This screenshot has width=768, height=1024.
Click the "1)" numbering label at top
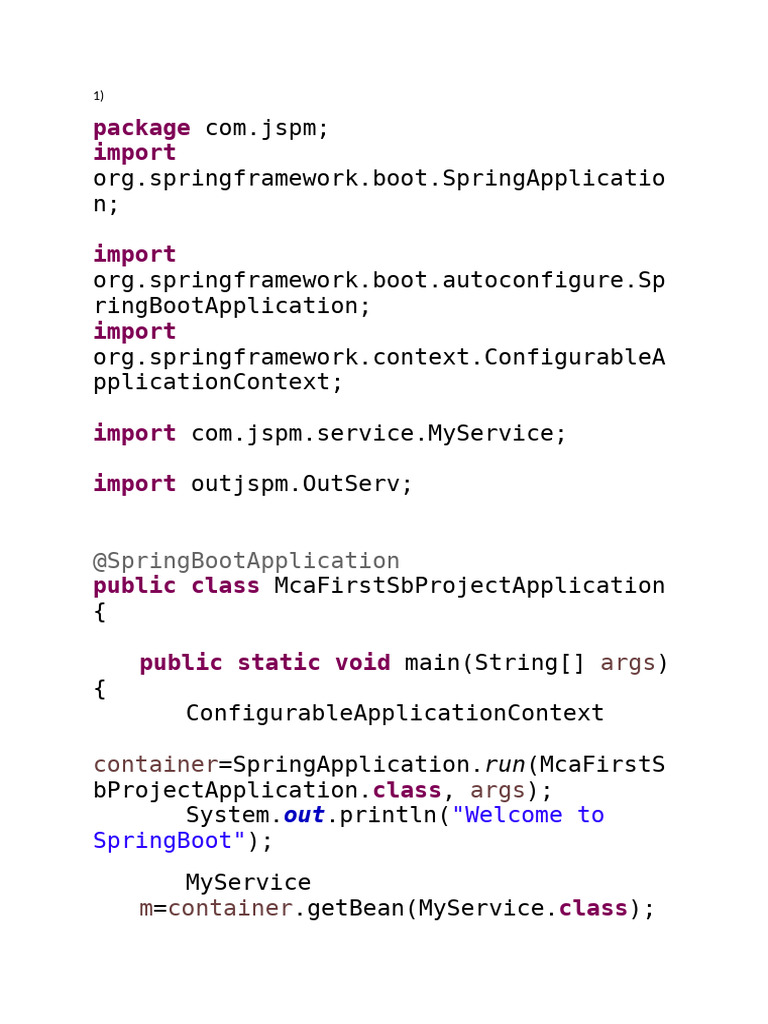tap(99, 96)
